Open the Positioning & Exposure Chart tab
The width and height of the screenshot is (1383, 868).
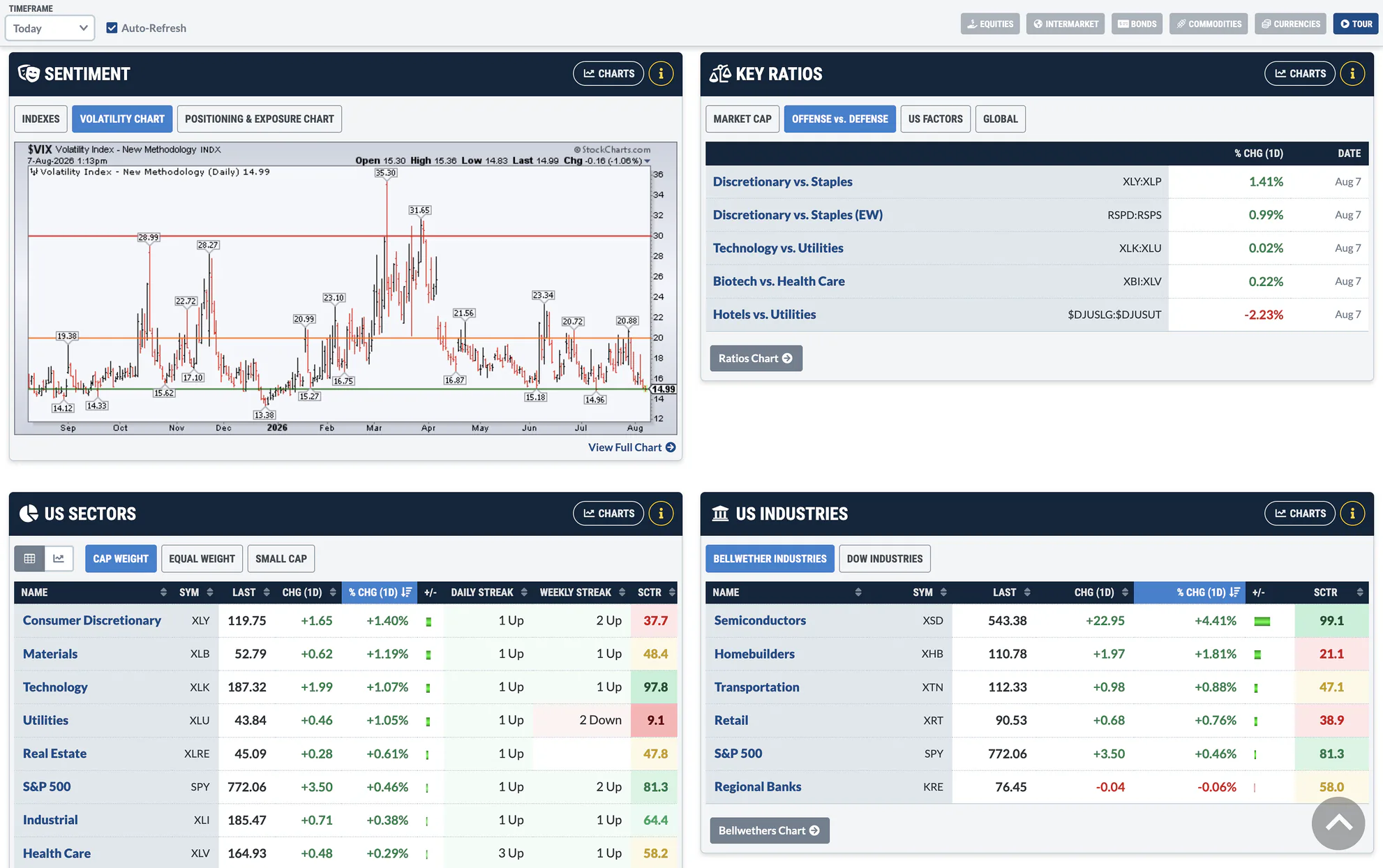pos(260,119)
